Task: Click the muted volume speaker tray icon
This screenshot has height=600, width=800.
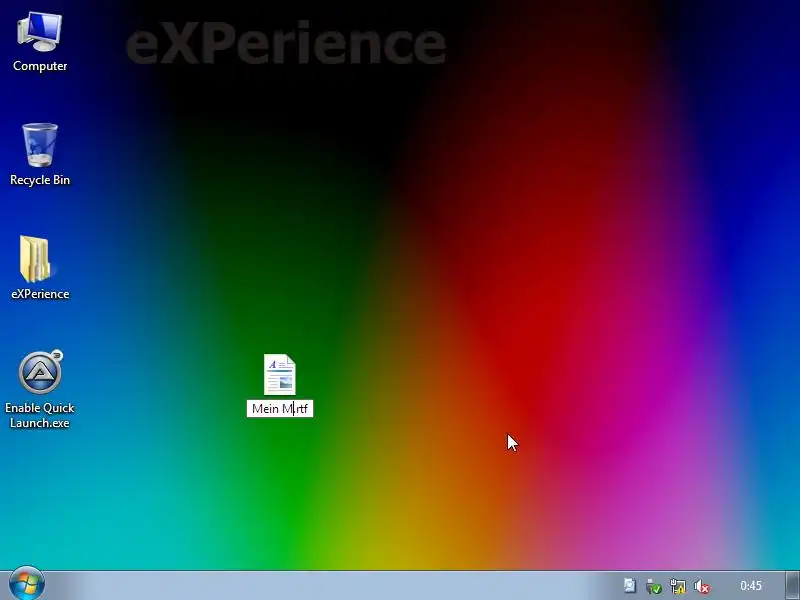Action: coord(702,586)
